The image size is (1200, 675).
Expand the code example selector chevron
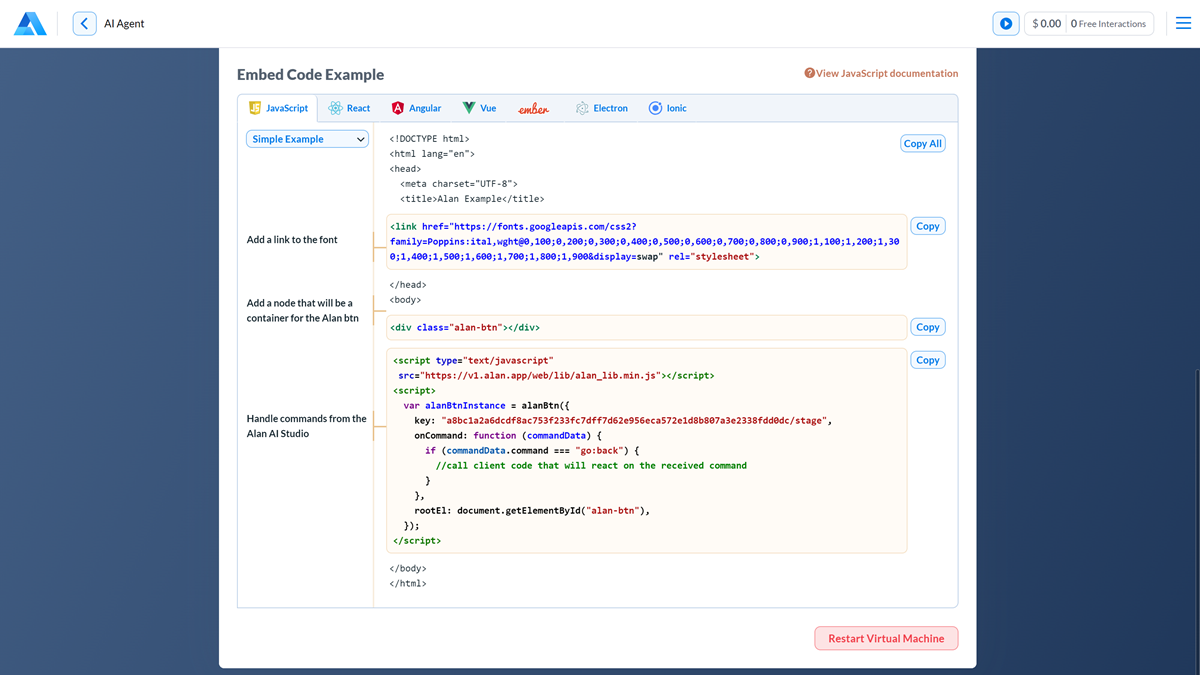(362, 139)
